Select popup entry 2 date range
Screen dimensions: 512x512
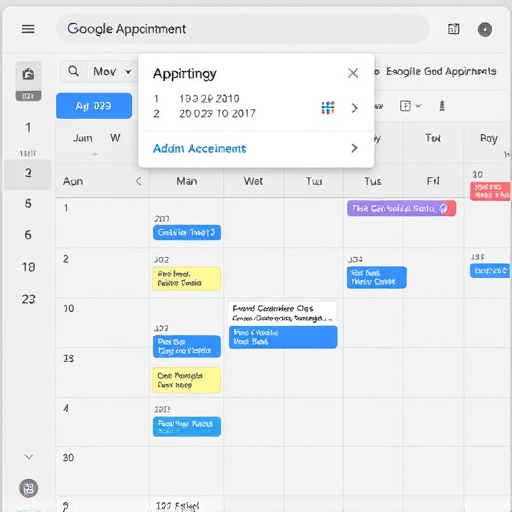click(217, 114)
